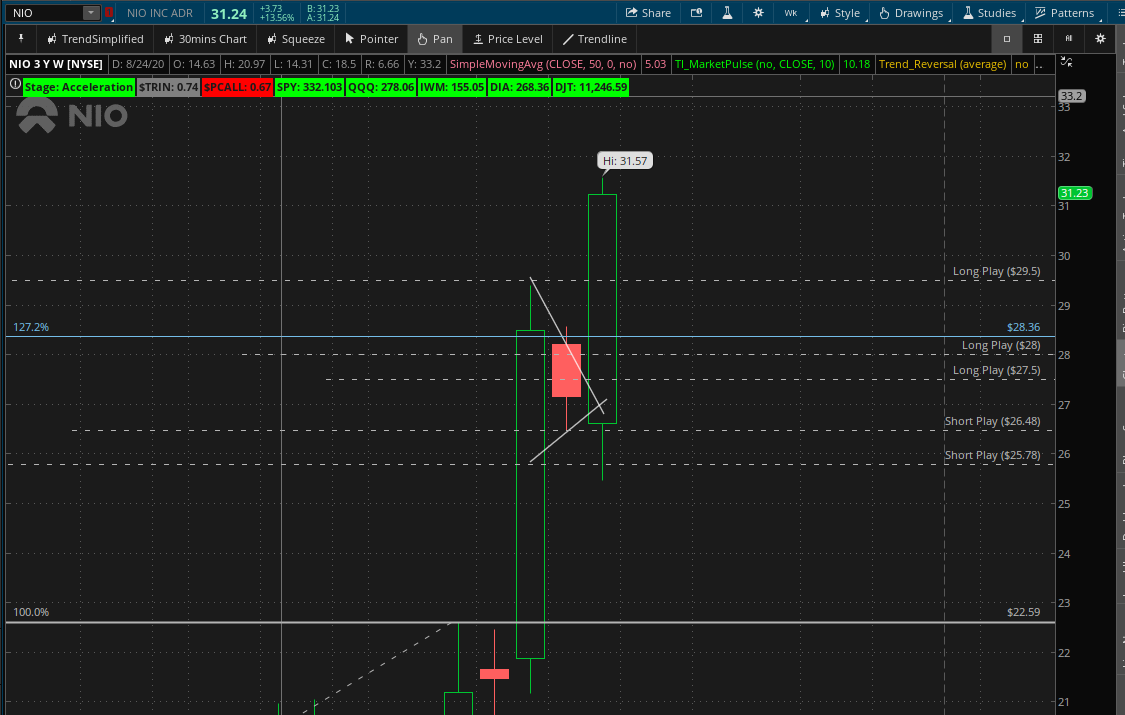This screenshot has height=715, width=1125.
Task: Click the last price 31.24 in header
Action: [x=229, y=14]
